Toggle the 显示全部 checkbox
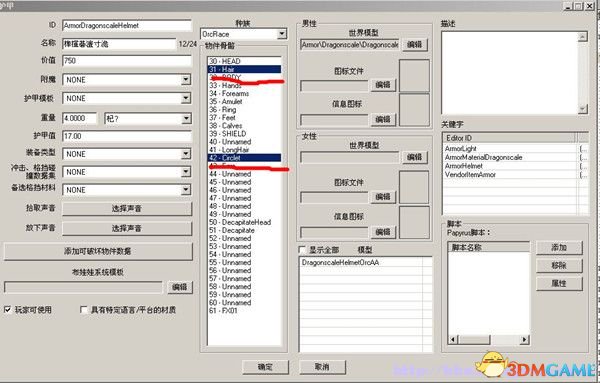Viewport: 600px width, 383px height. (302, 250)
